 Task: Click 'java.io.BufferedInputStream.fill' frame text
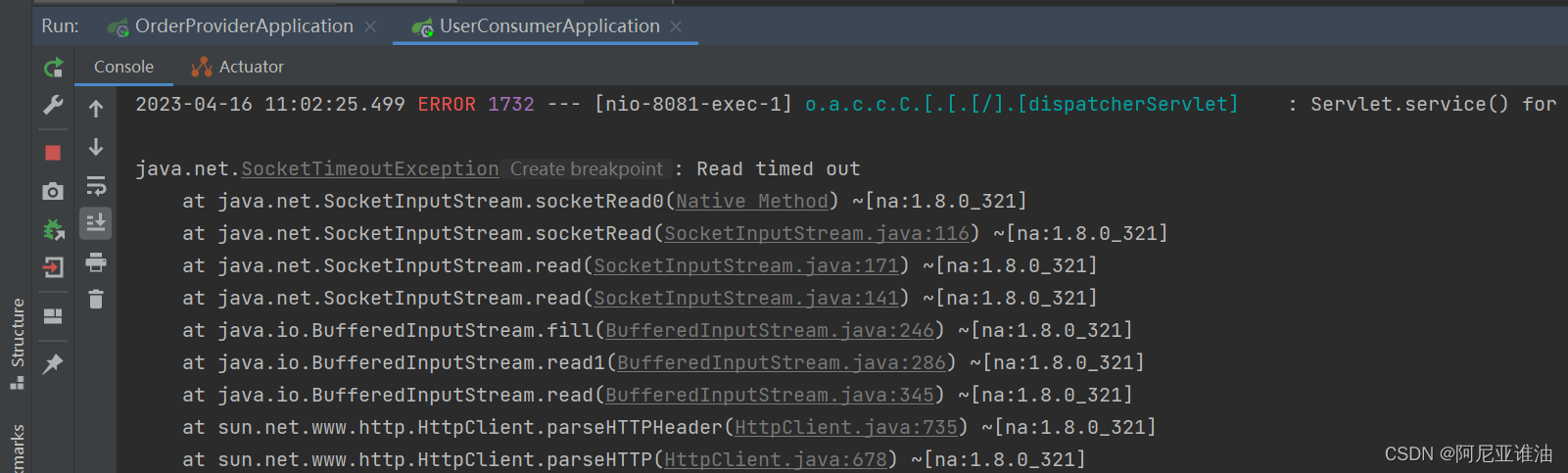click(405, 330)
